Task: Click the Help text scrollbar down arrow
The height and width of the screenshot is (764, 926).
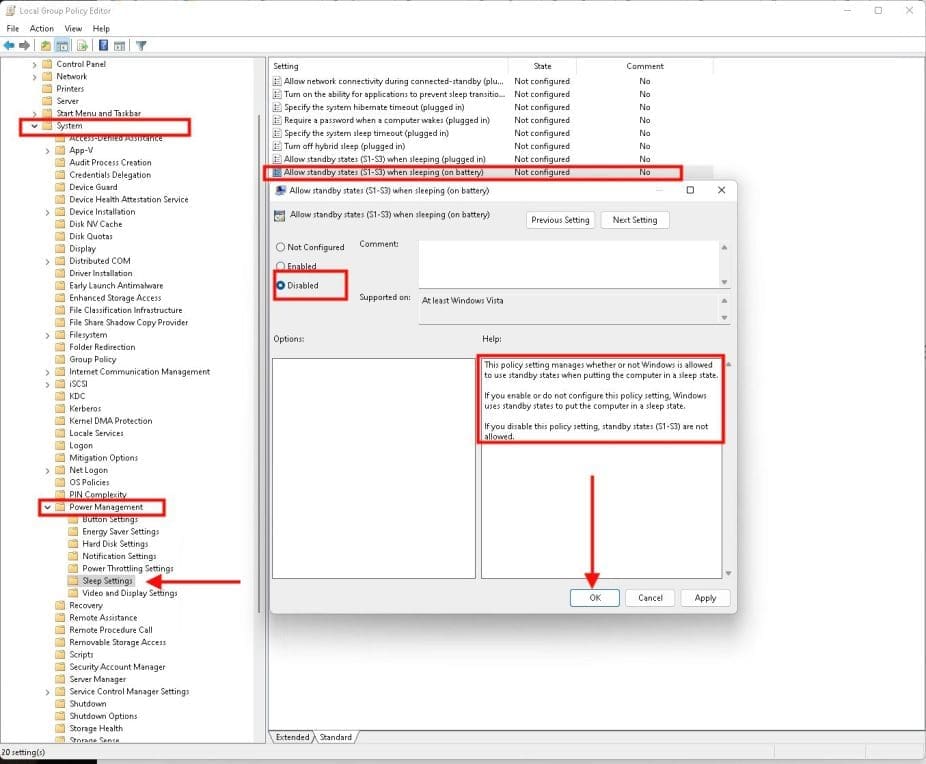Action: (x=727, y=573)
